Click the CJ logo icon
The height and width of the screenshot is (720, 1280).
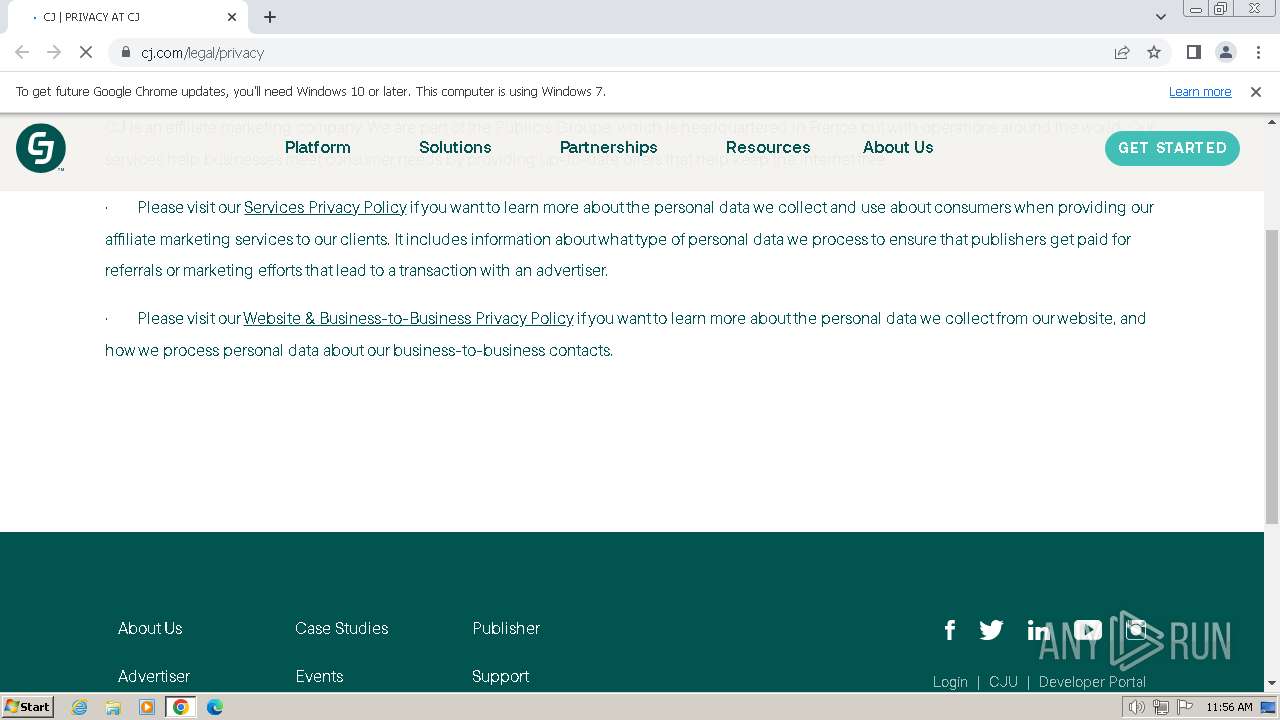click(41, 148)
